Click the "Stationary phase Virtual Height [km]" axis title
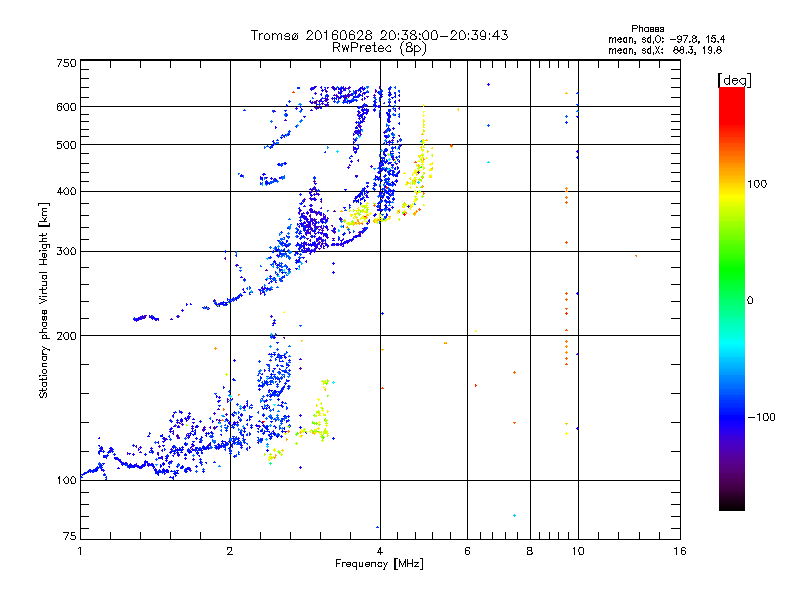 [x=44, y=300]
